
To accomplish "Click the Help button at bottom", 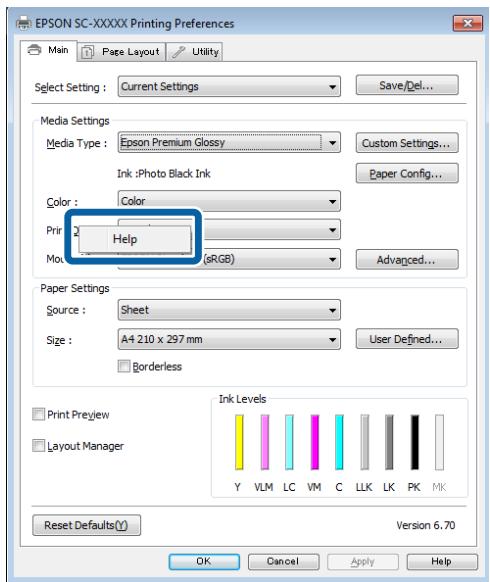I will [442, 562].
